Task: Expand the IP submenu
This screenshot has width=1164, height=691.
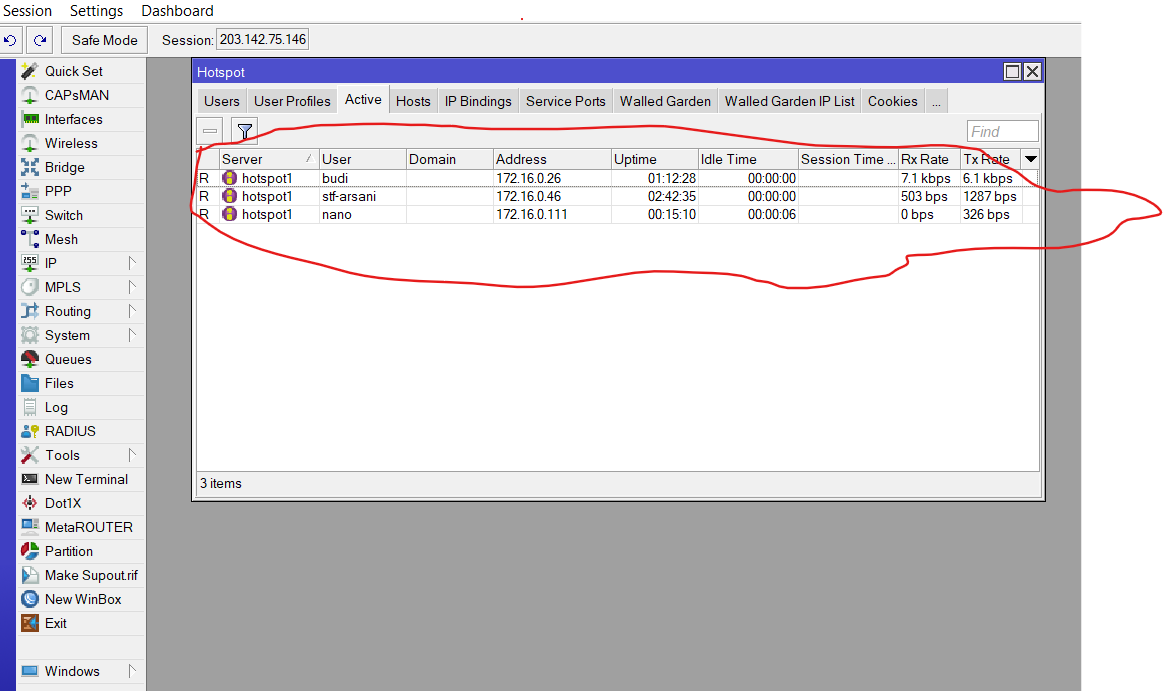Action: point(132,263)
